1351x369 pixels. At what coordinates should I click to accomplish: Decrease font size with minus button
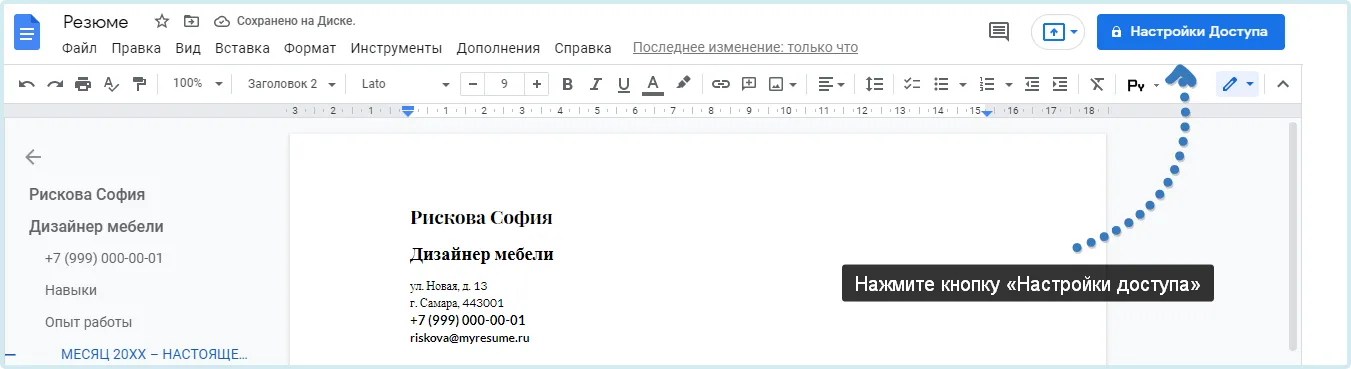point(472,84)
